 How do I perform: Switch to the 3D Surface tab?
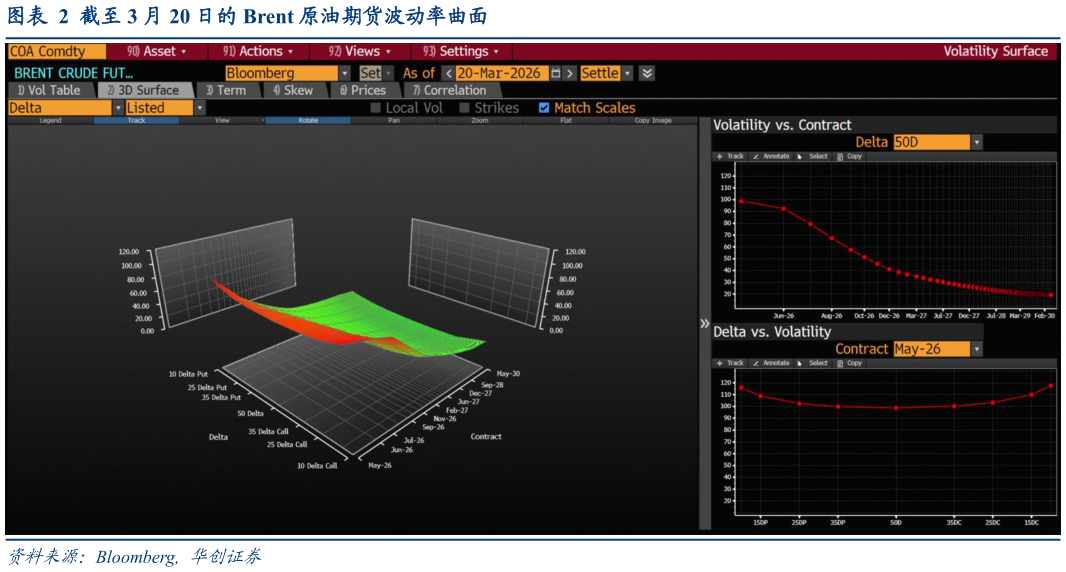pos(144,90)
